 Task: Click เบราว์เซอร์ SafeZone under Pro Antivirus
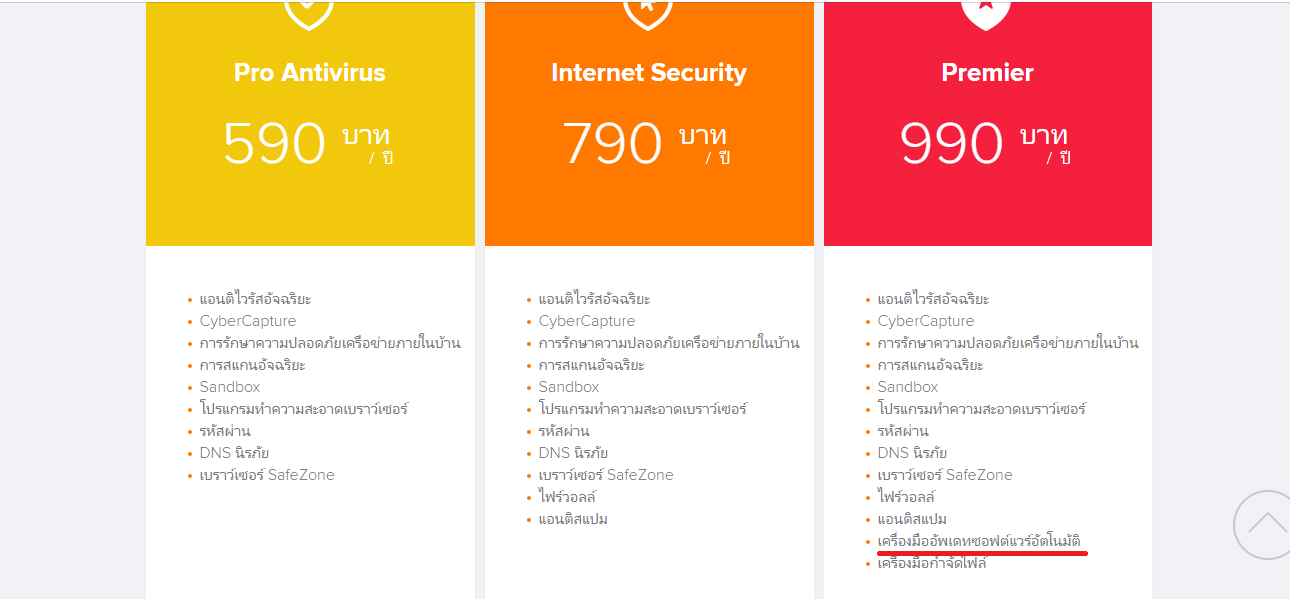pyautogui.click(x=267, y=475)
